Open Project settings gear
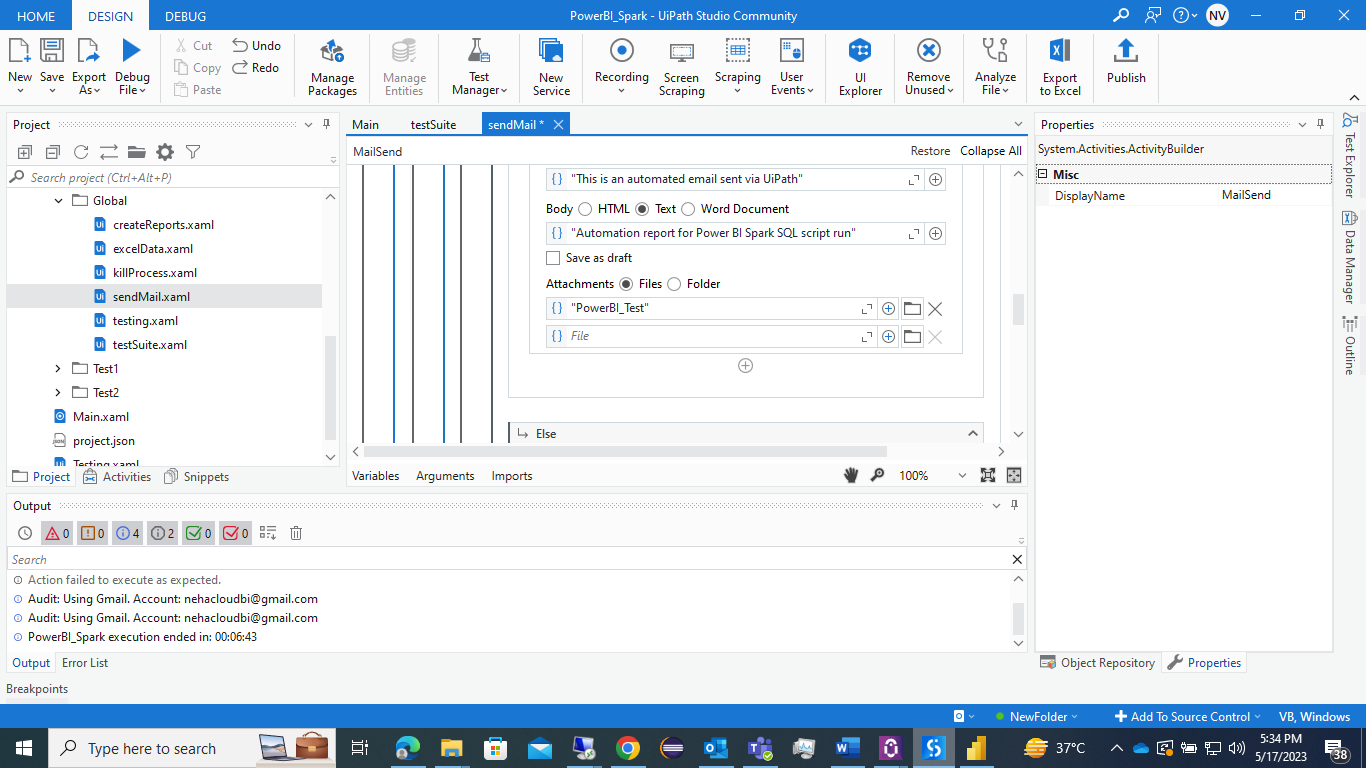Image resolution: width=1366 pixels, height=768 pixels. [x=165, y=152]
